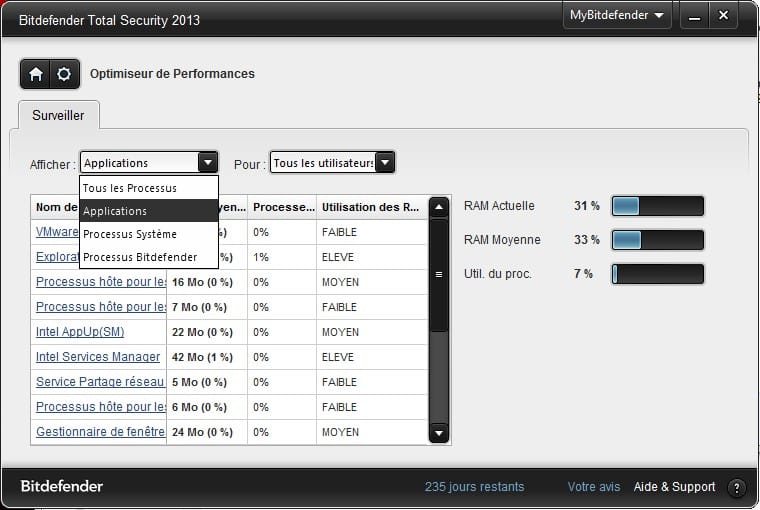Close the Bitdefender window
Viewport: 760px width, 510px height.
coord(723,16)
